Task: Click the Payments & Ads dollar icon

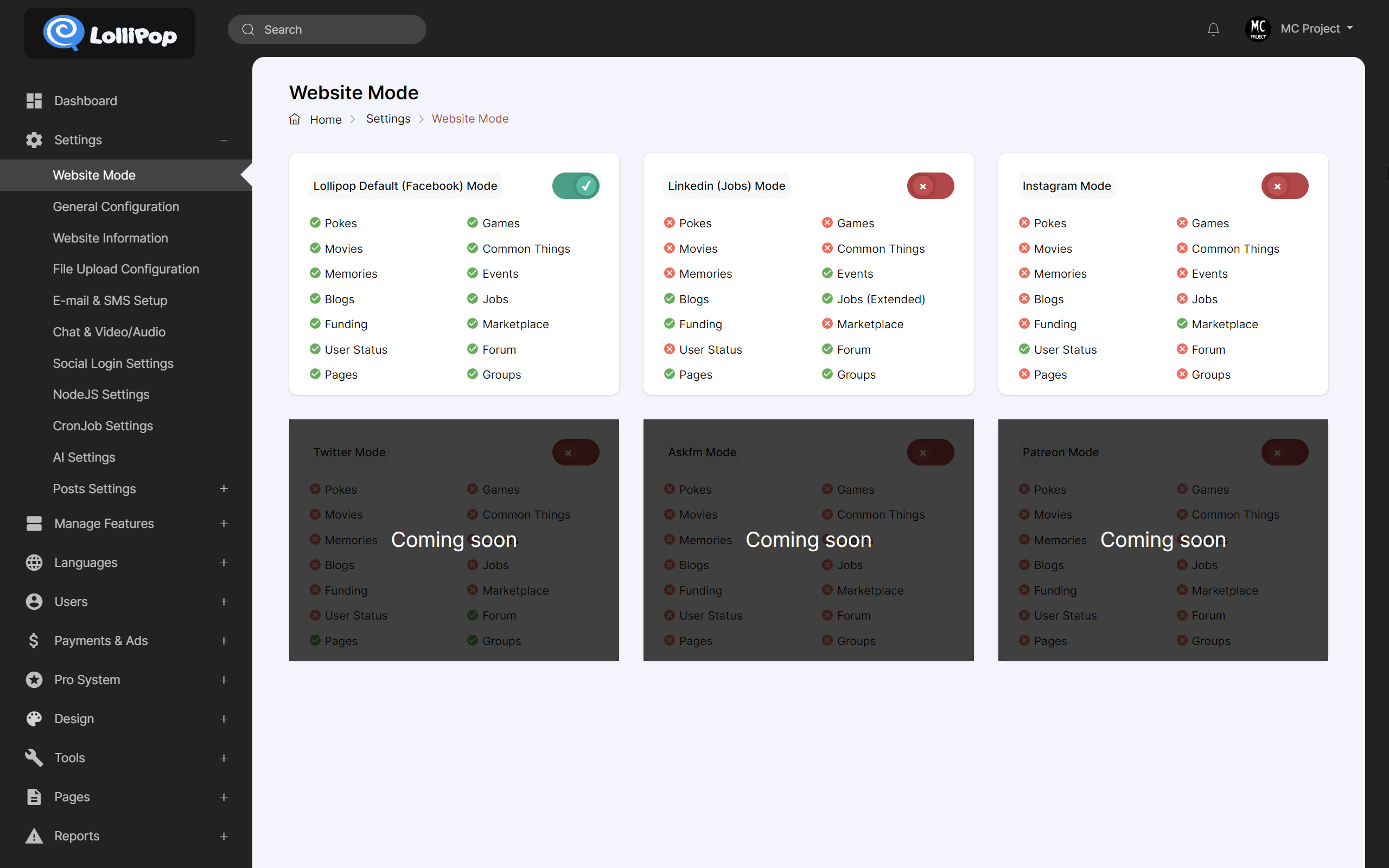Action: tap(33, 641)
